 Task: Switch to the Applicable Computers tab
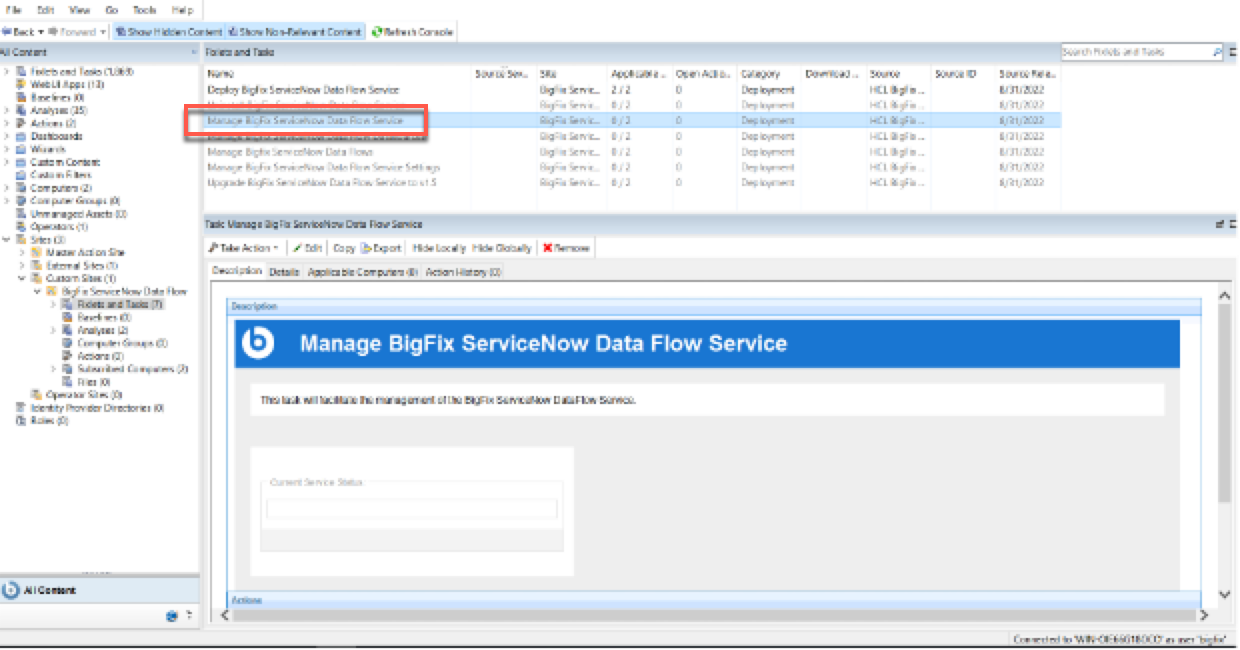tap(363, 272)
